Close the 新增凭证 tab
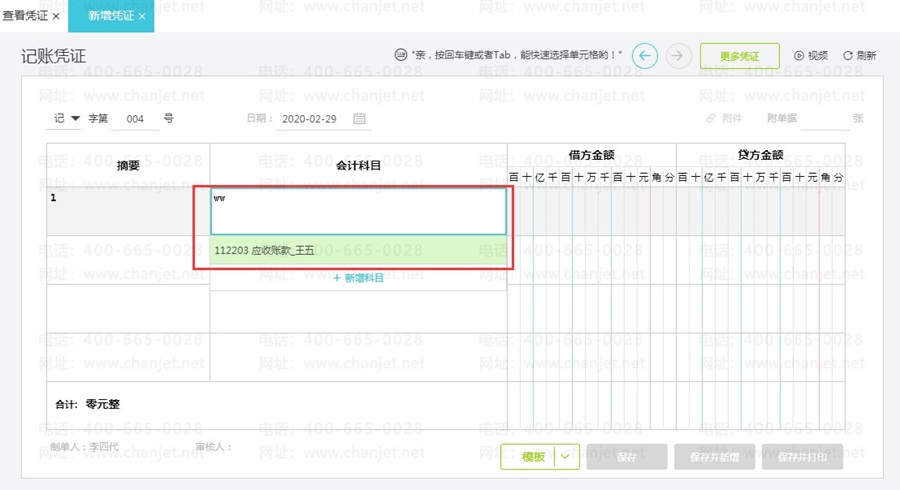This screenshot has height=490, width=900. click(x=142, y=16)
